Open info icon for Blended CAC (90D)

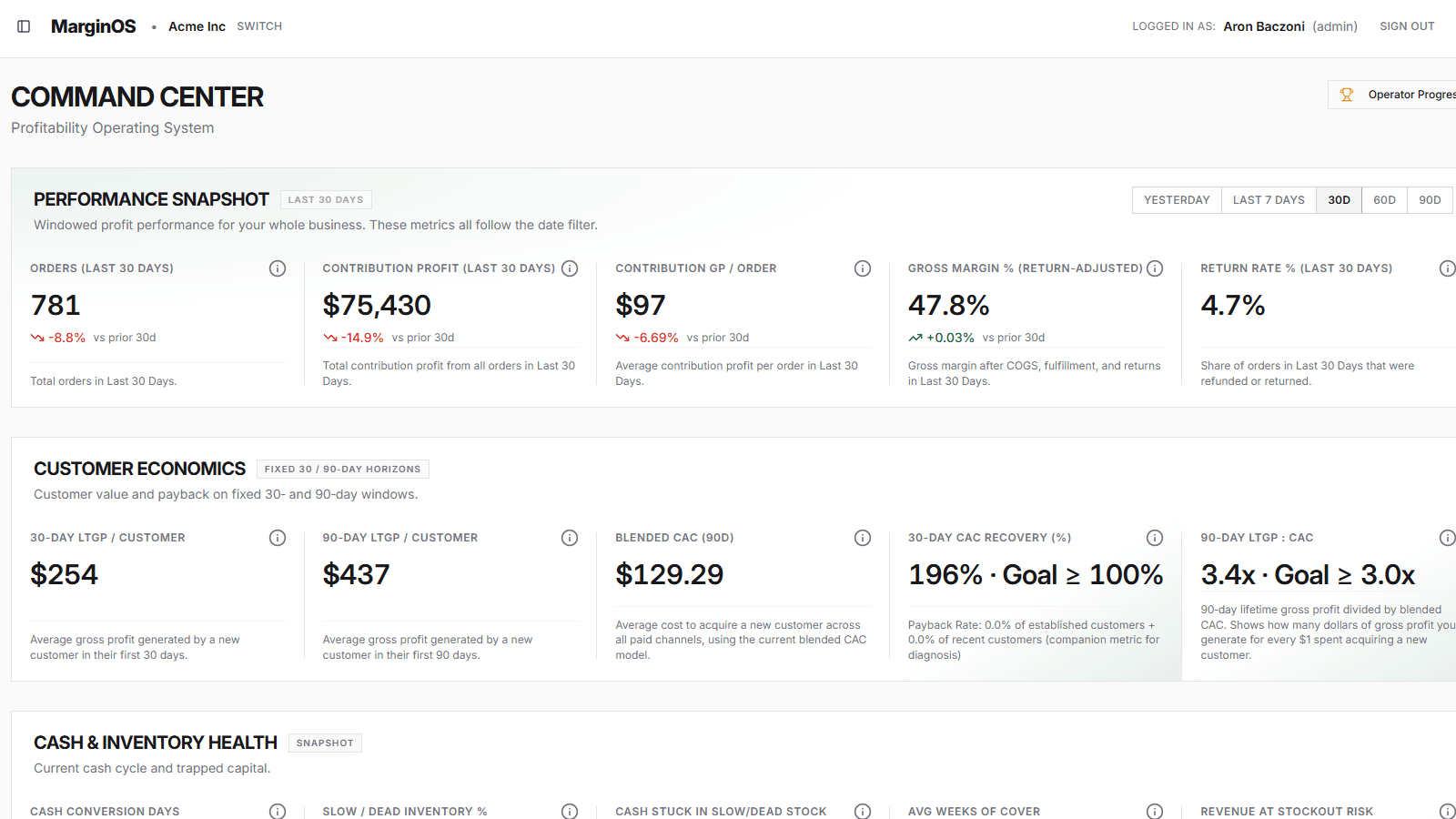pyautogui.click(x=863, y=538)
